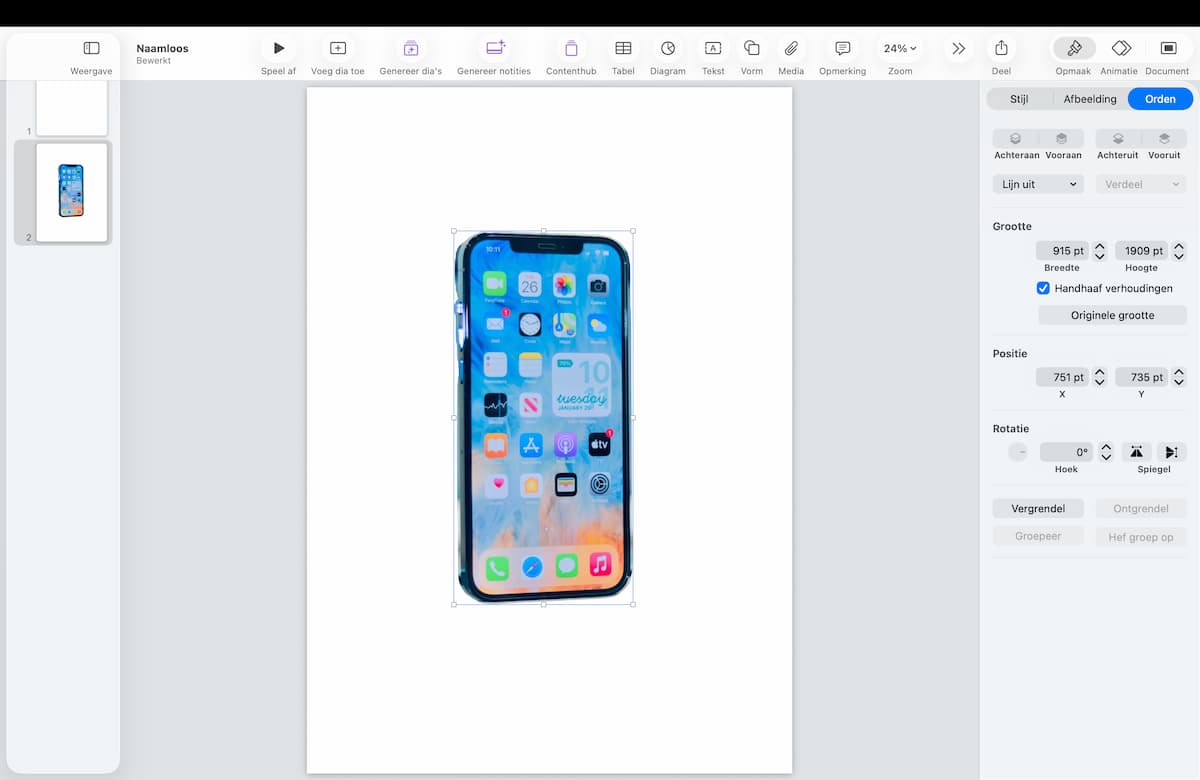Open the Opmaak format inspector
This screenshot has height=780, width=1200.
tap(1074, 48)
